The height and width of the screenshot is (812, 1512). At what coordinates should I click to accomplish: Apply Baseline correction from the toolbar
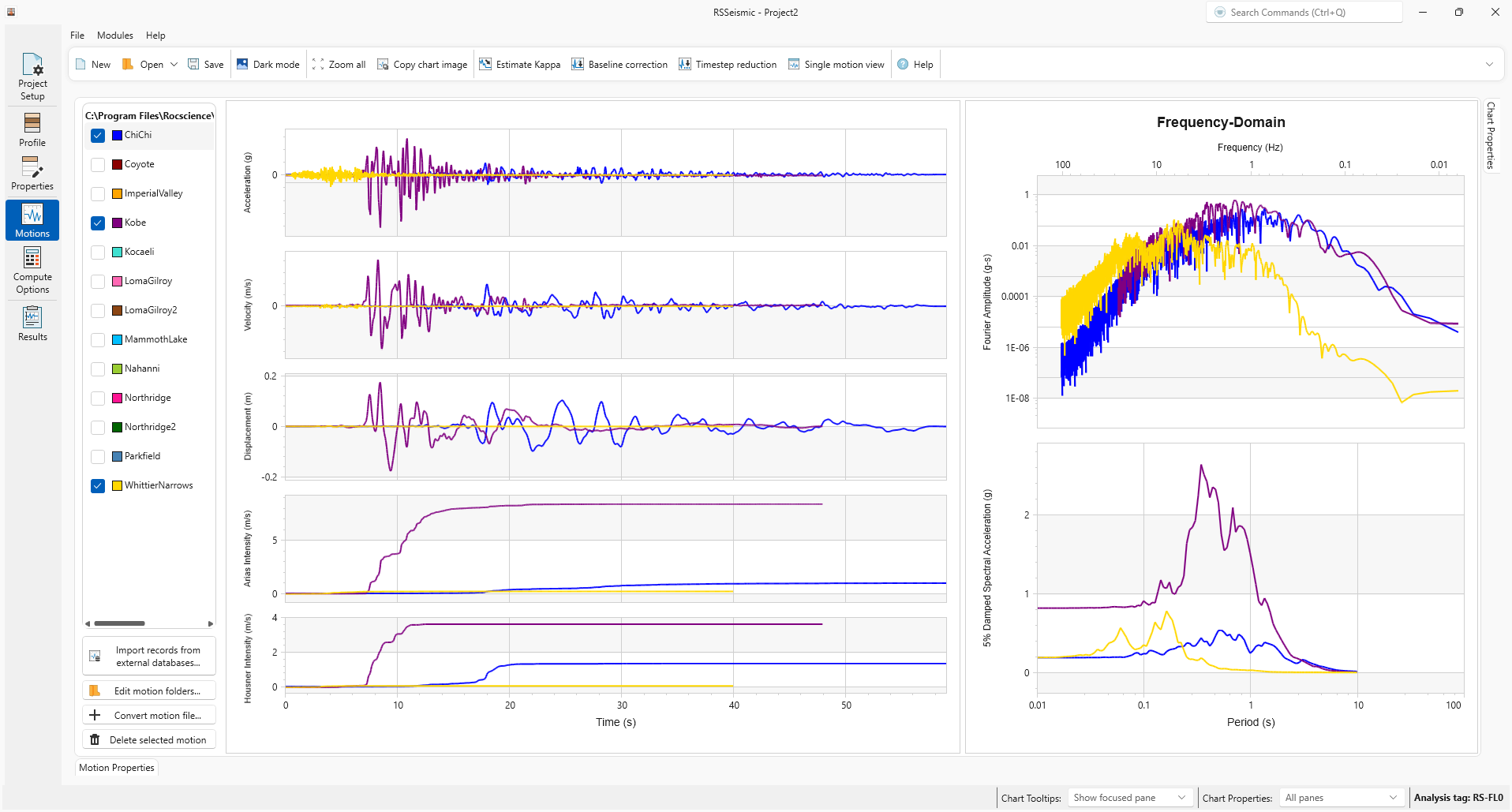click(619, 65)
